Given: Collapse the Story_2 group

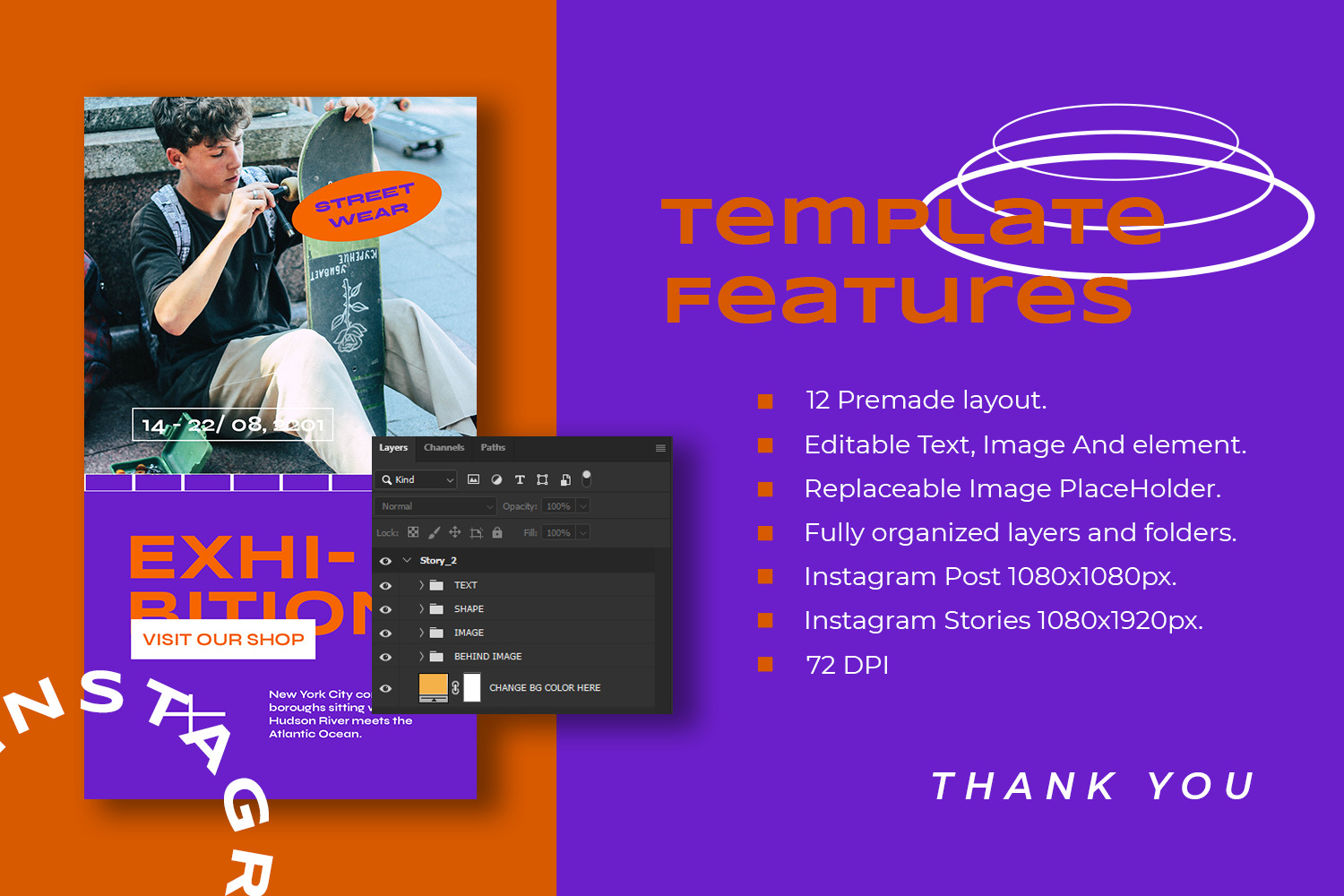Looking at the screenshot, I should (x=407, y=561).
